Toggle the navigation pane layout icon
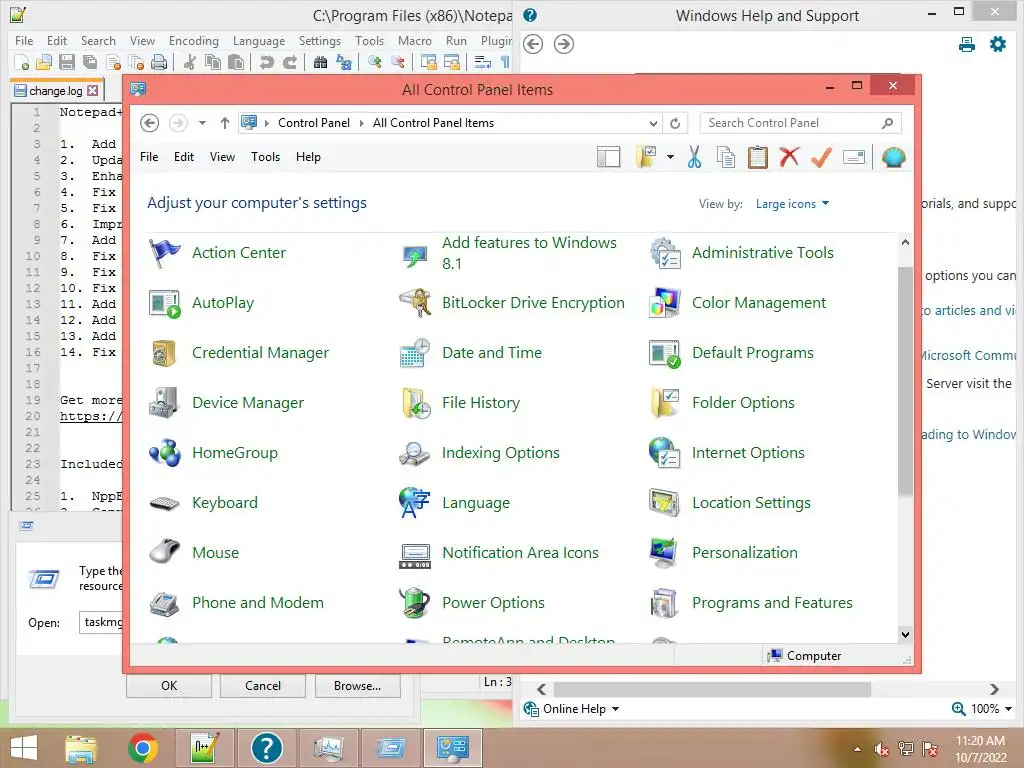Image resolution: width=1024 pixels, height=768 pixels. click(609, 157)
